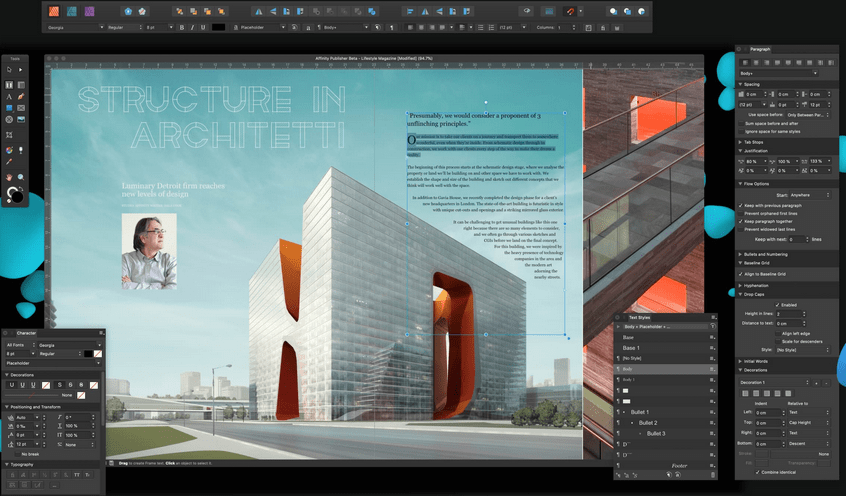Uncheck Keep with previous paragraph
This screenshot has width=846, height=496.
tap(741, 206)
